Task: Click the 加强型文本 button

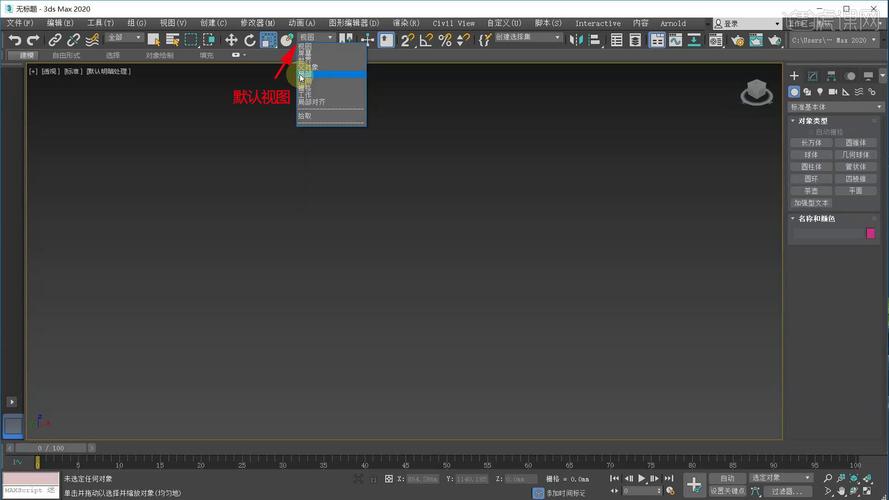Action: (x=811, y=203)
